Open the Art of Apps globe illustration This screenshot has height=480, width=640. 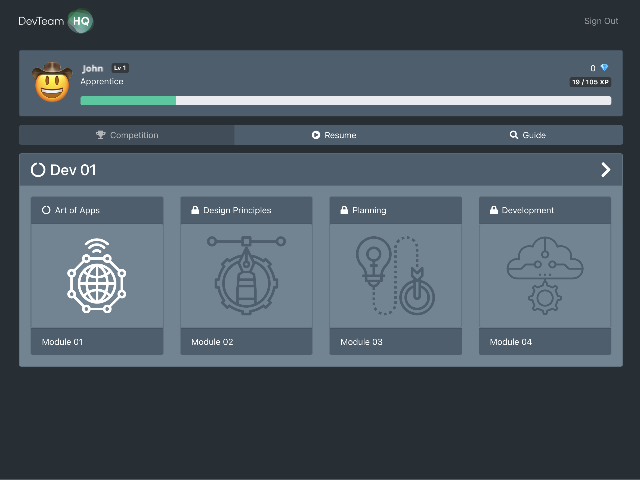coord(97,275)
